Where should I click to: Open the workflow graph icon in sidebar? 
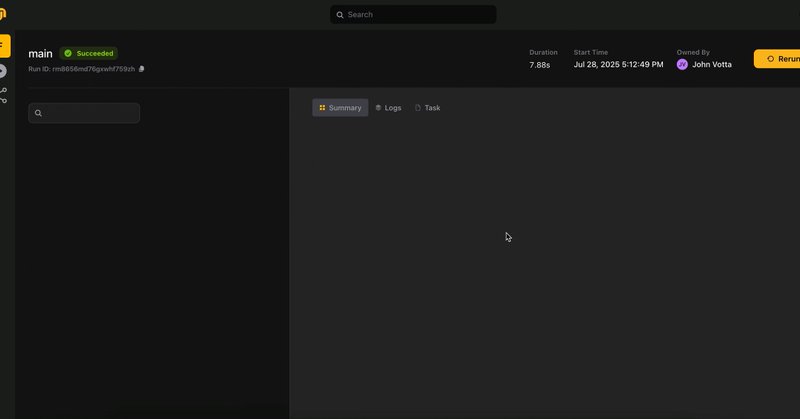4,95
